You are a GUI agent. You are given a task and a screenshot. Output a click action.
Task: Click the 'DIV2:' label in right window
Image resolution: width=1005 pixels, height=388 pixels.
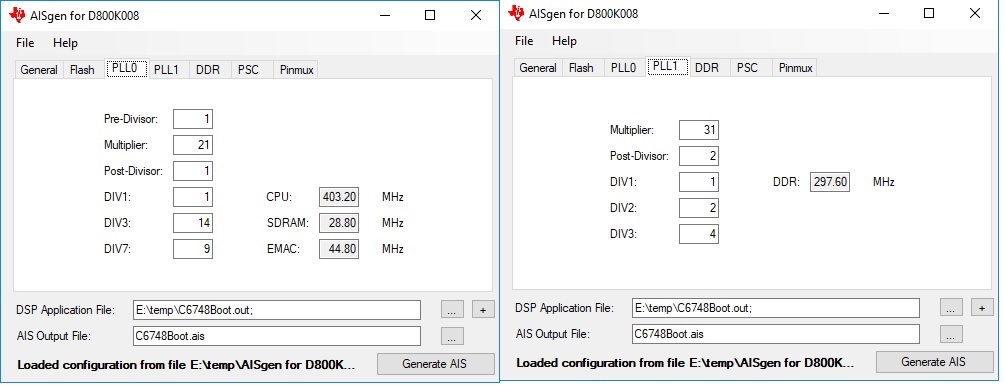point(623,208)
